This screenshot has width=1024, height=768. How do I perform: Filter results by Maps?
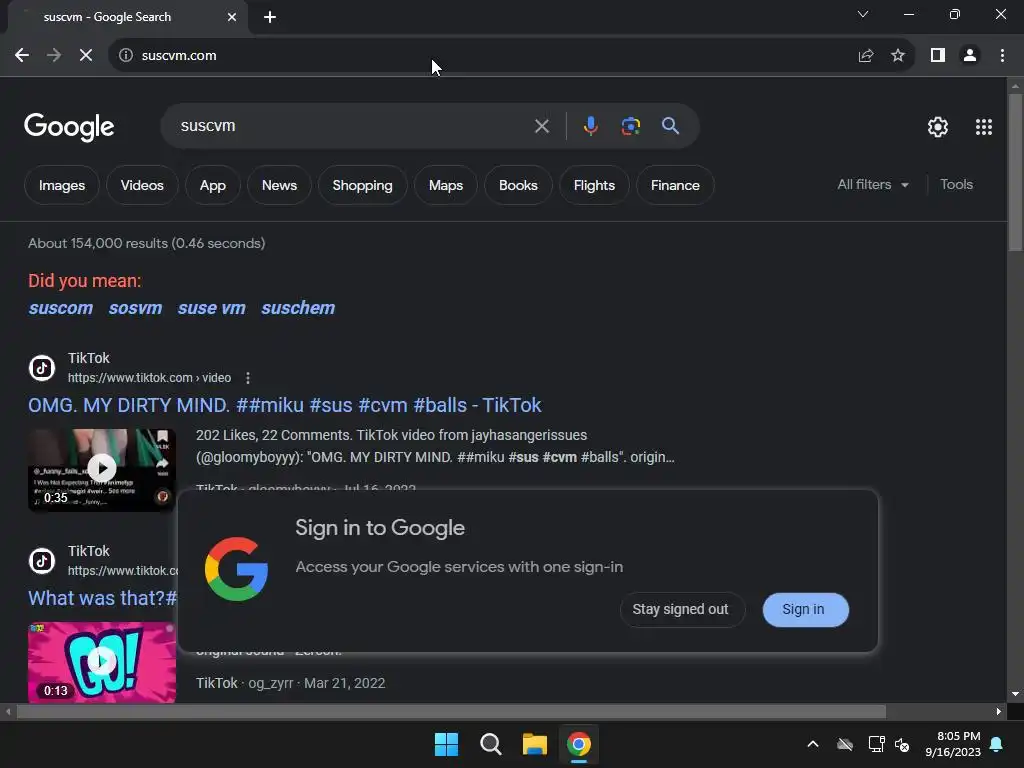pos(445,185)
